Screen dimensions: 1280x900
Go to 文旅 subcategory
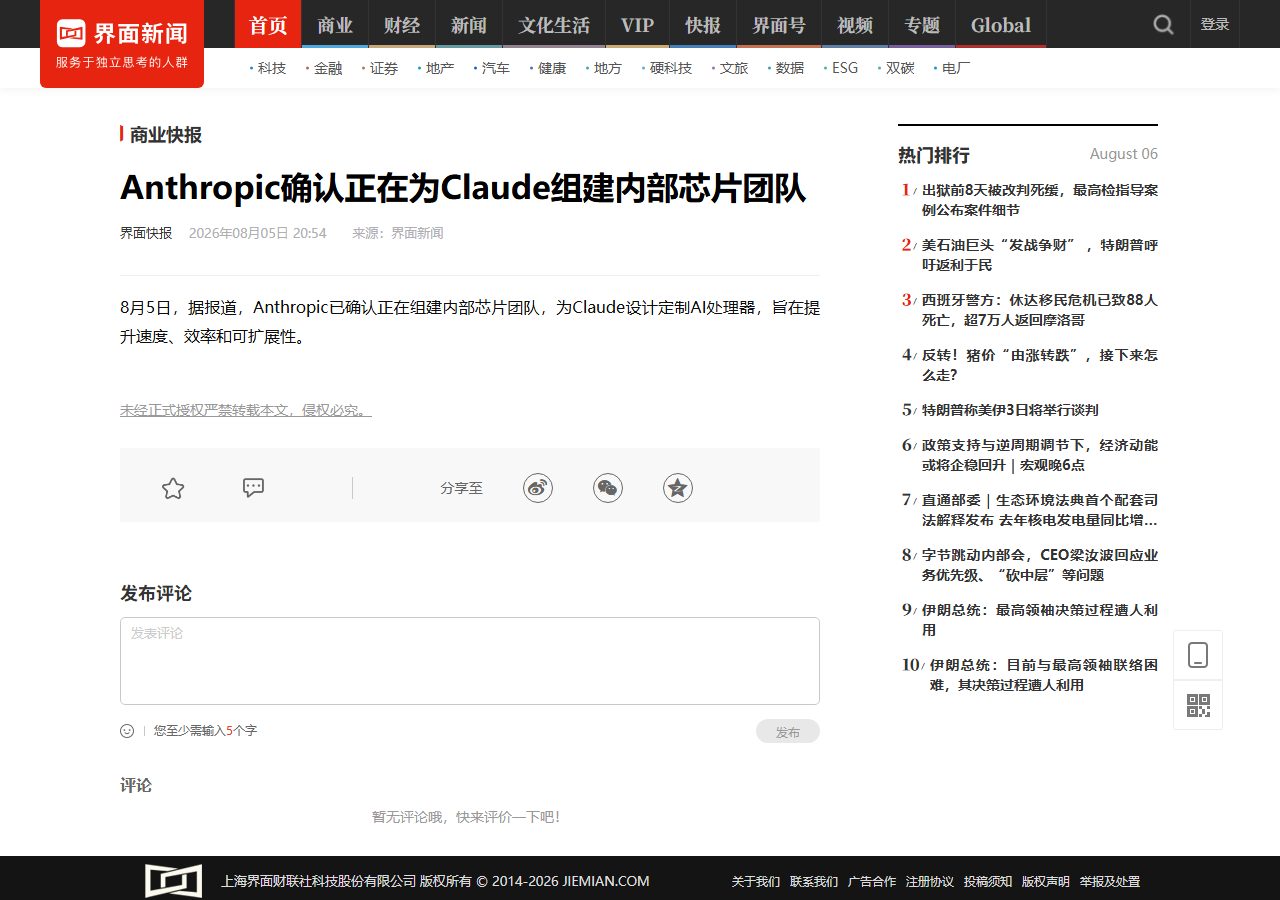(x=734, y=68)
